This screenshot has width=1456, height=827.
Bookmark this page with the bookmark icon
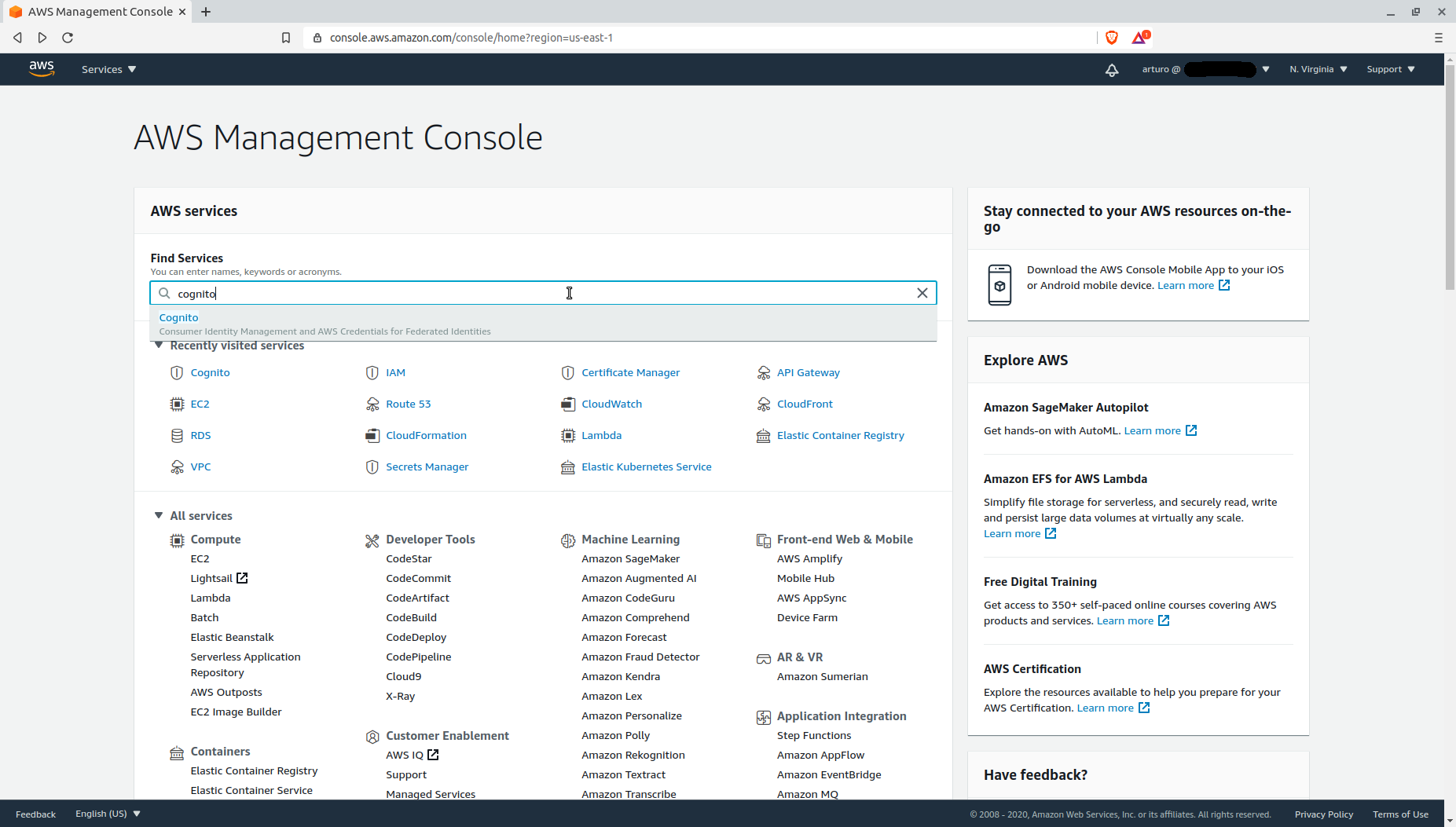click(286, 38)
